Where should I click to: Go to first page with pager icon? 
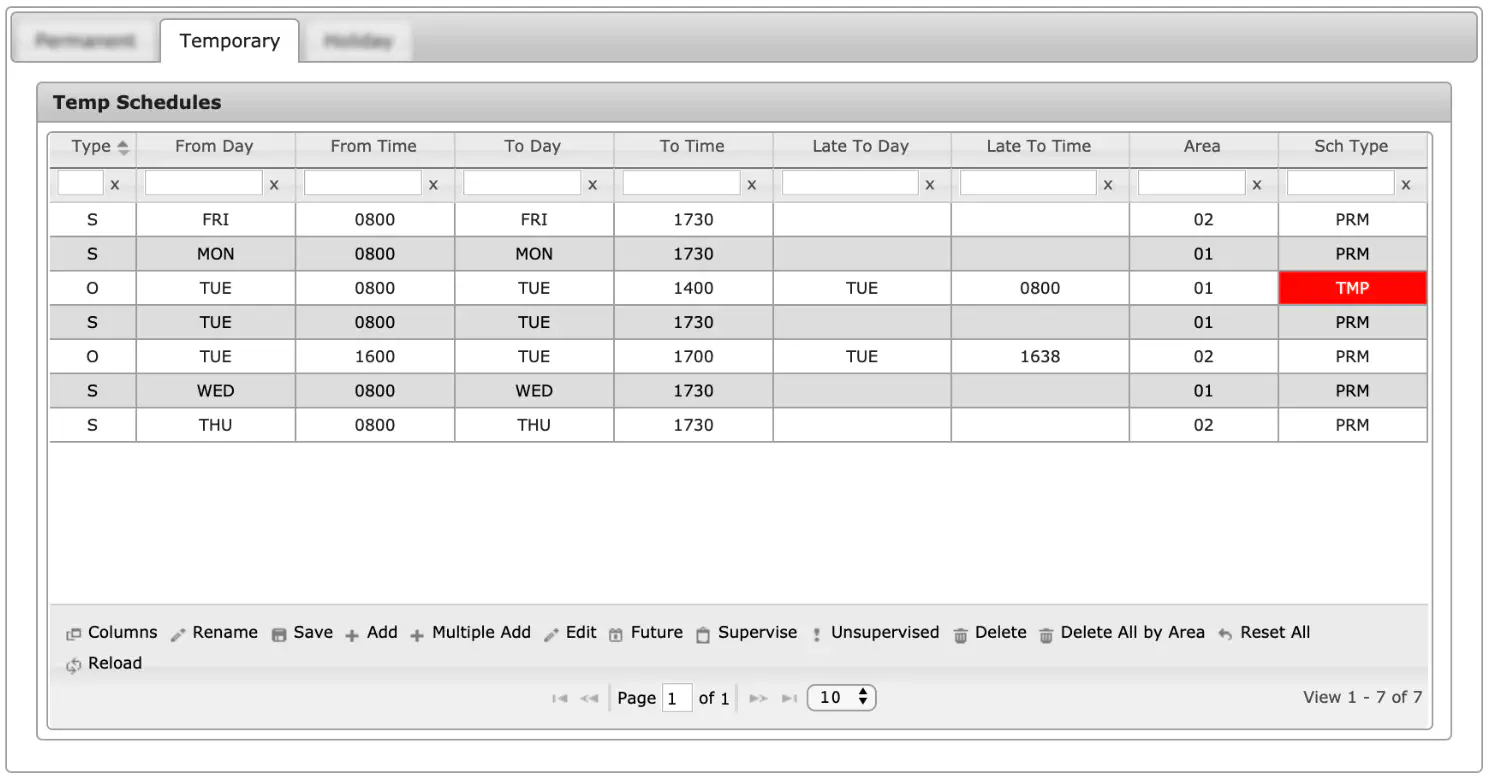(560, 698)
